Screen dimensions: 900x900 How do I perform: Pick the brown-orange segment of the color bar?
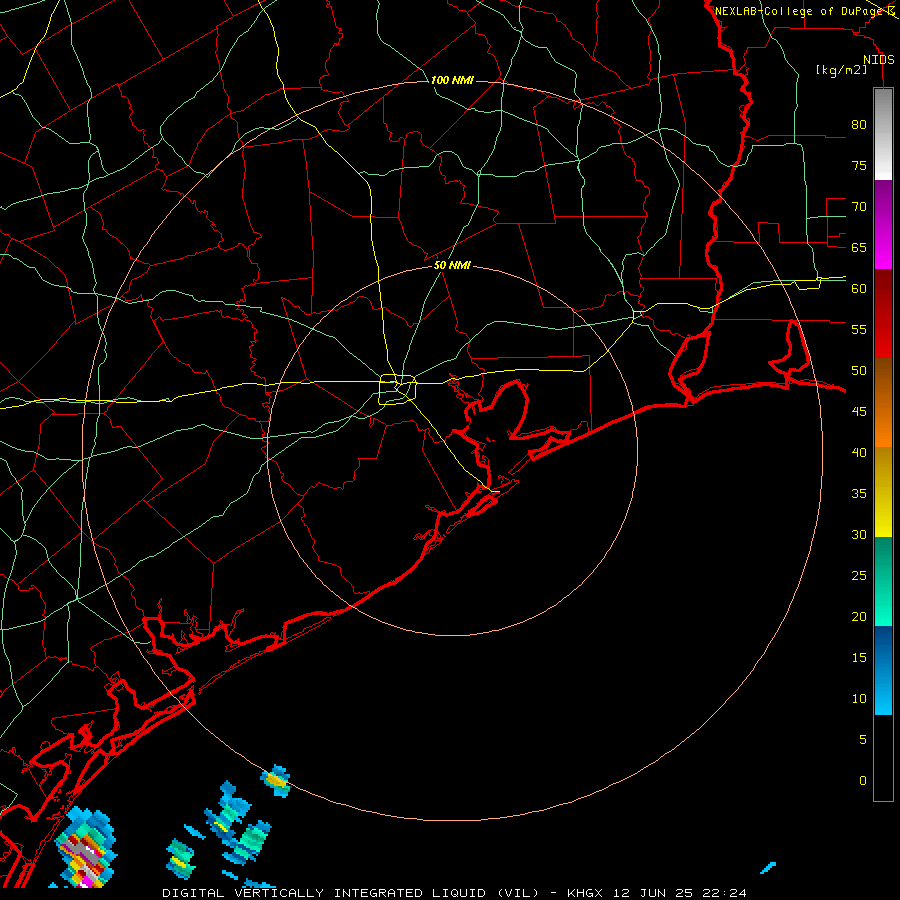[883, 402]
